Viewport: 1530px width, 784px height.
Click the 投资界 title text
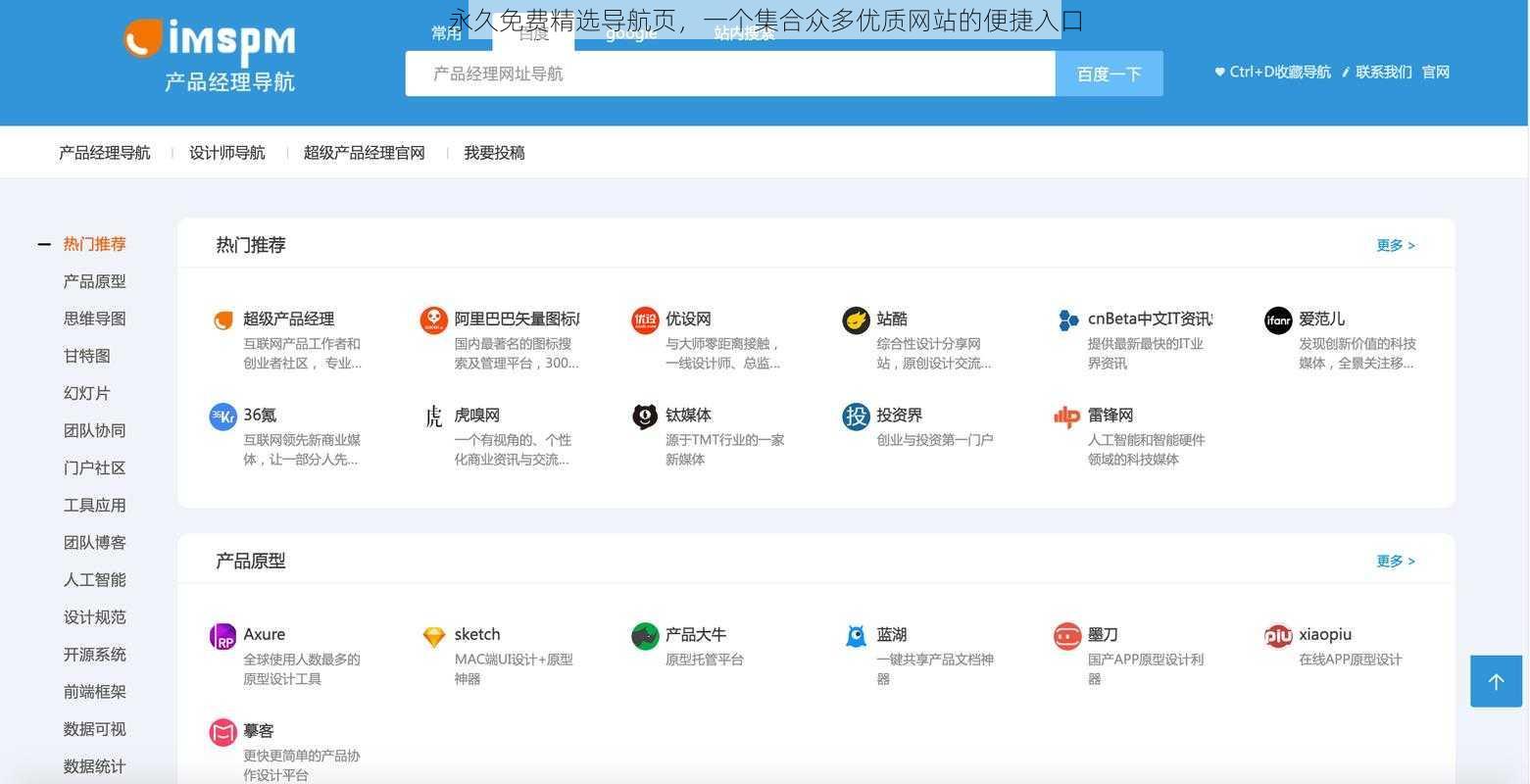click(x=900, y=416)
